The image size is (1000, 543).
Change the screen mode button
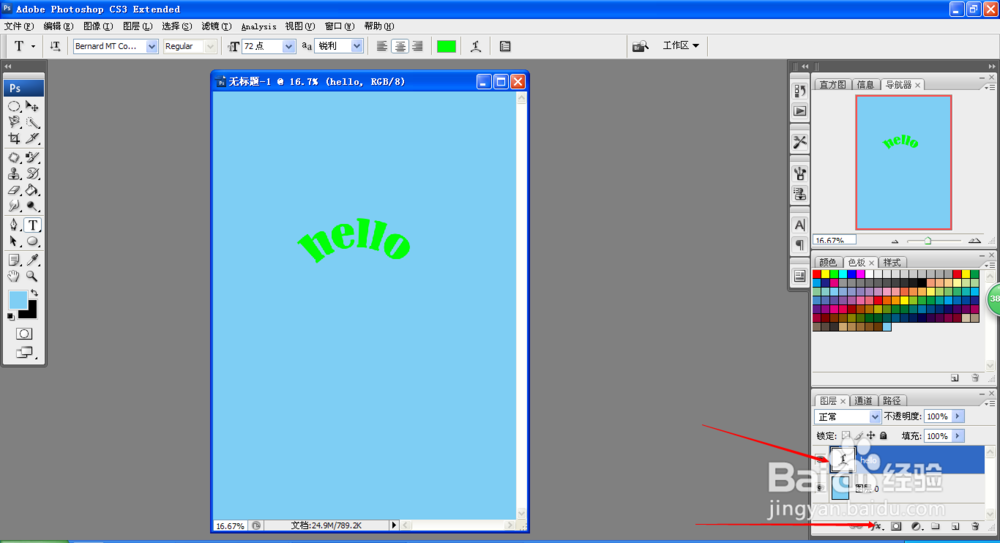[x=24, y=352]
